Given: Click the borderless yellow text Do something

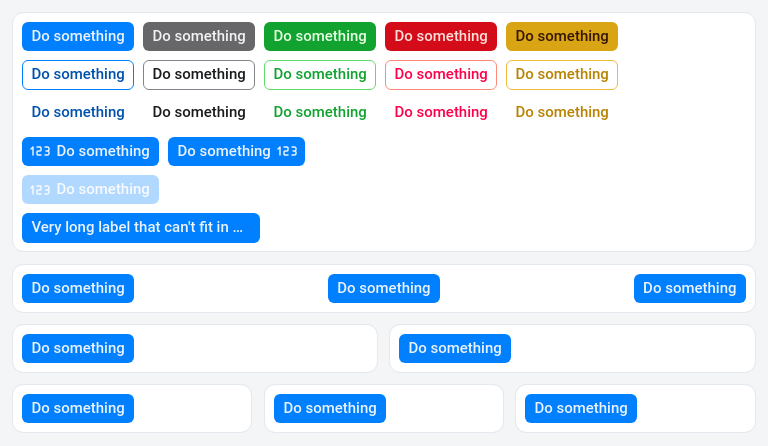Looking at the screenshot, I should pos(562,113).
